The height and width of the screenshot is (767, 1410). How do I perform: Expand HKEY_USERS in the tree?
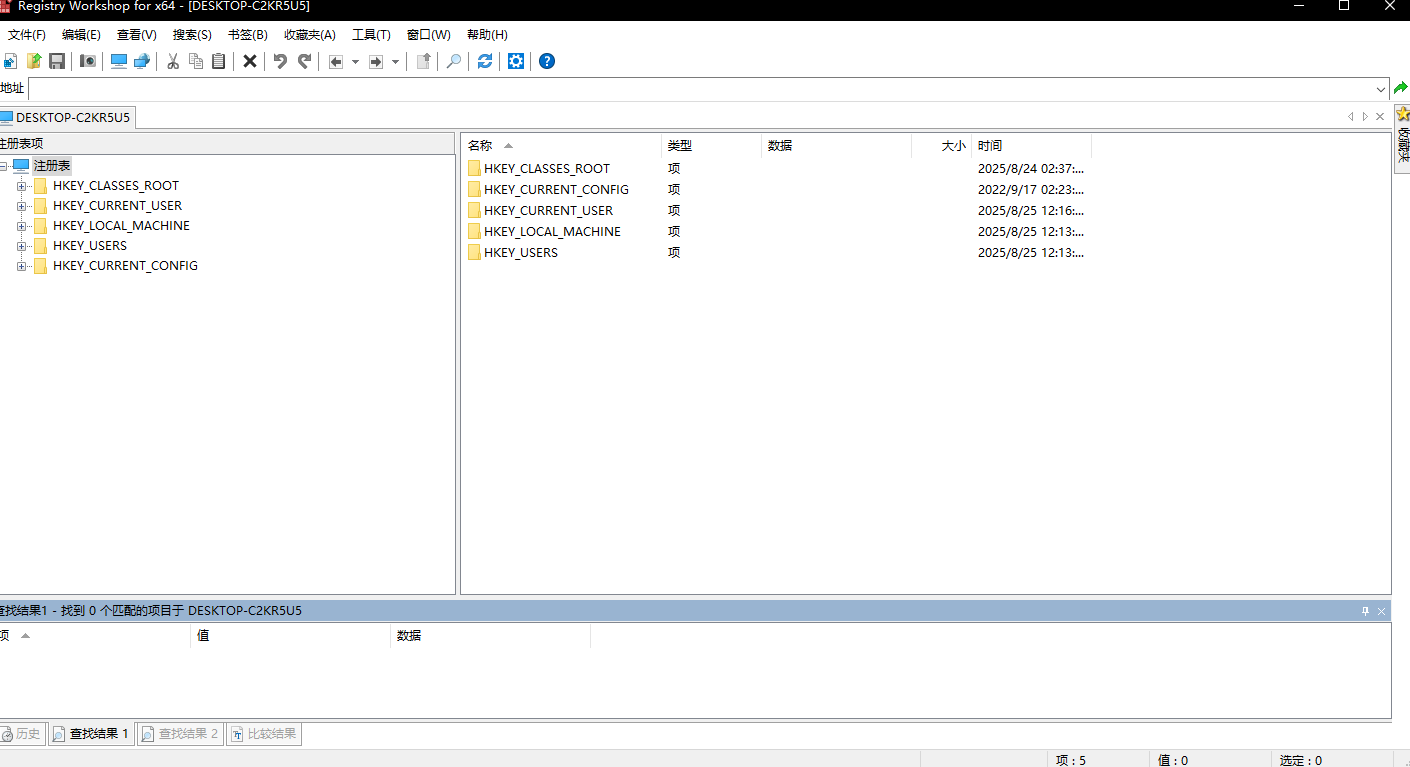click(x=22, y=246)
